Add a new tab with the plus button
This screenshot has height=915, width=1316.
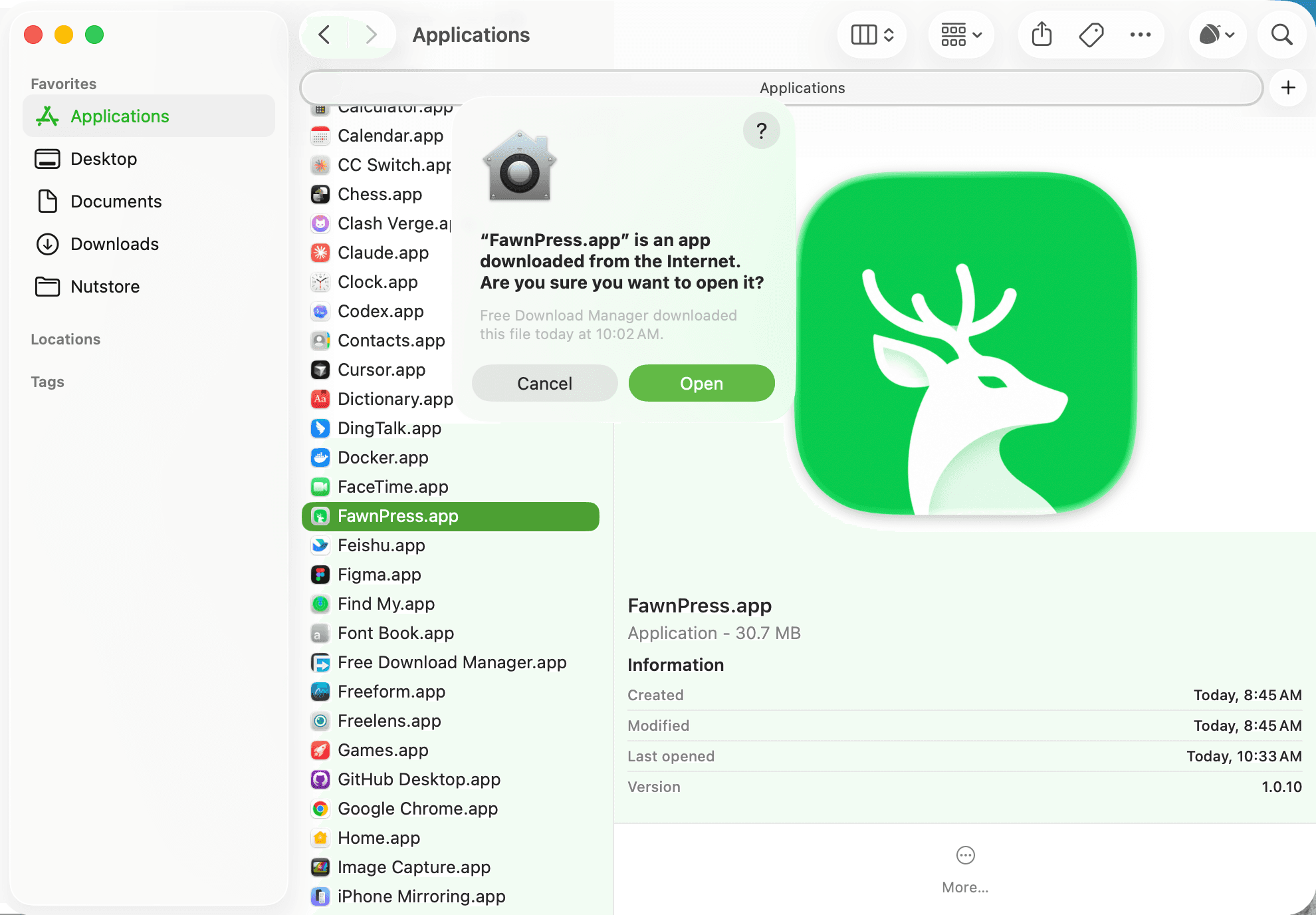[x=1288, y=88]
